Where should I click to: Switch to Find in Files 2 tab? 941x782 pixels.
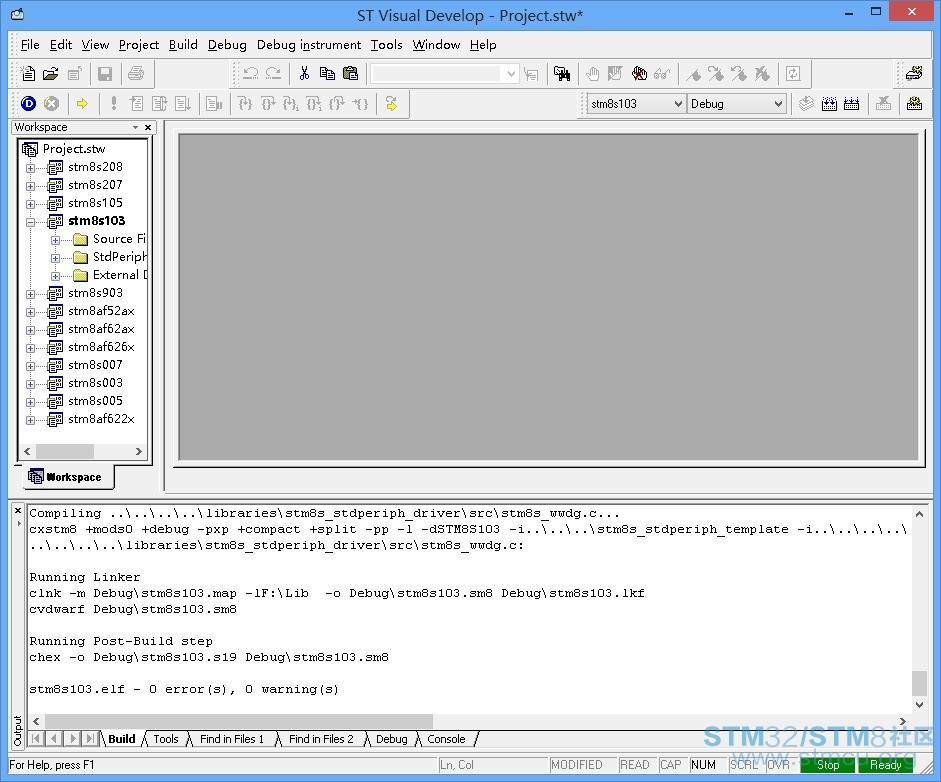pyautogui.click(x=321, y=739)
